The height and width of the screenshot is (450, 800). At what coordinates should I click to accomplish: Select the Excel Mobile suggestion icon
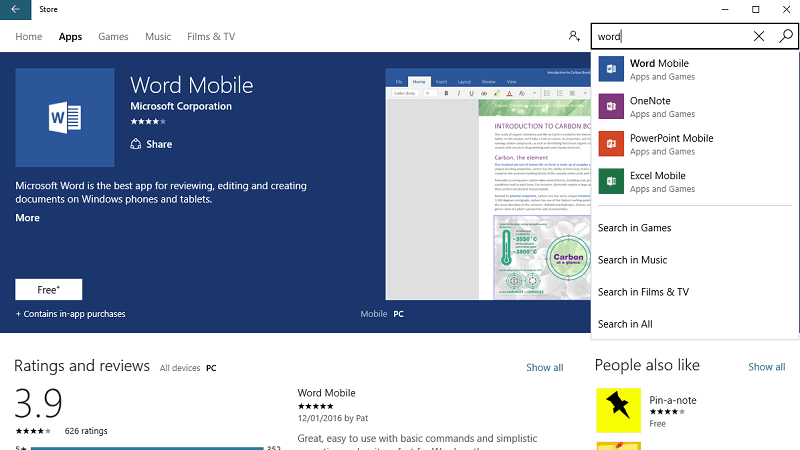(611, 181)
